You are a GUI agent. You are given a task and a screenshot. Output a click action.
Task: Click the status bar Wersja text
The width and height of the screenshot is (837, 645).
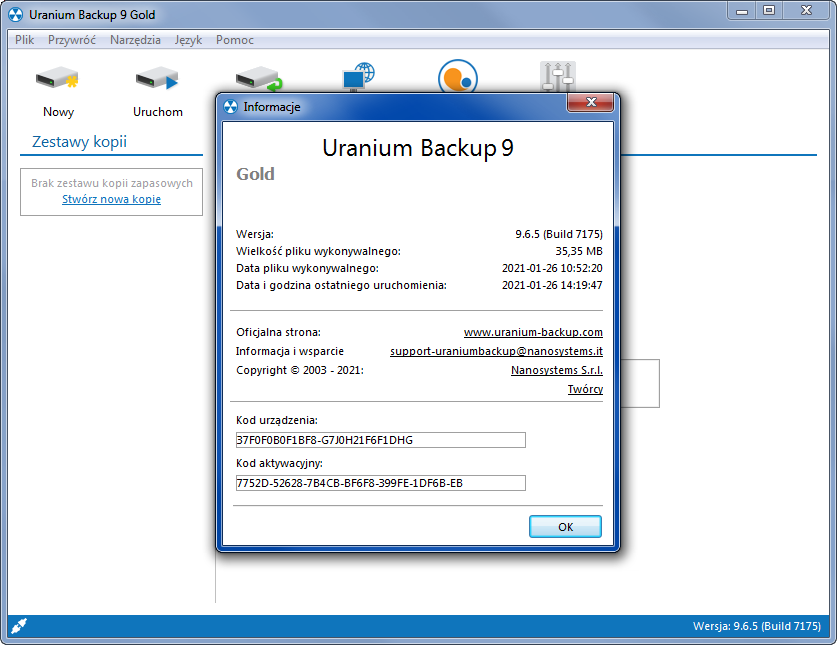[756, 626]
